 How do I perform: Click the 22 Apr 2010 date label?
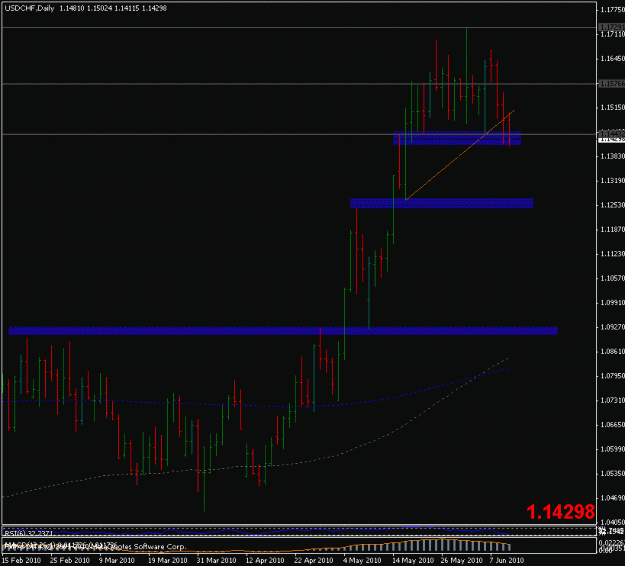coord(314,560)
